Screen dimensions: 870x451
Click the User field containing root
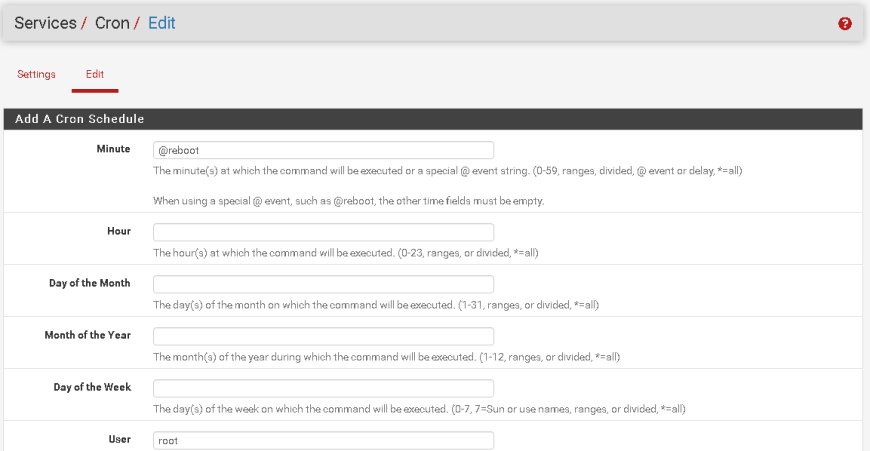pos(323,440)
